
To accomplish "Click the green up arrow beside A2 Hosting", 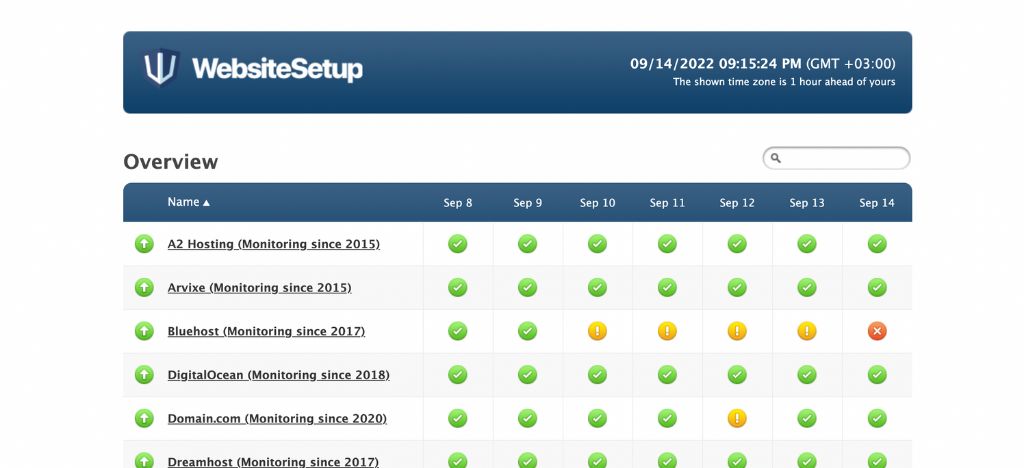I will point(144,244).
